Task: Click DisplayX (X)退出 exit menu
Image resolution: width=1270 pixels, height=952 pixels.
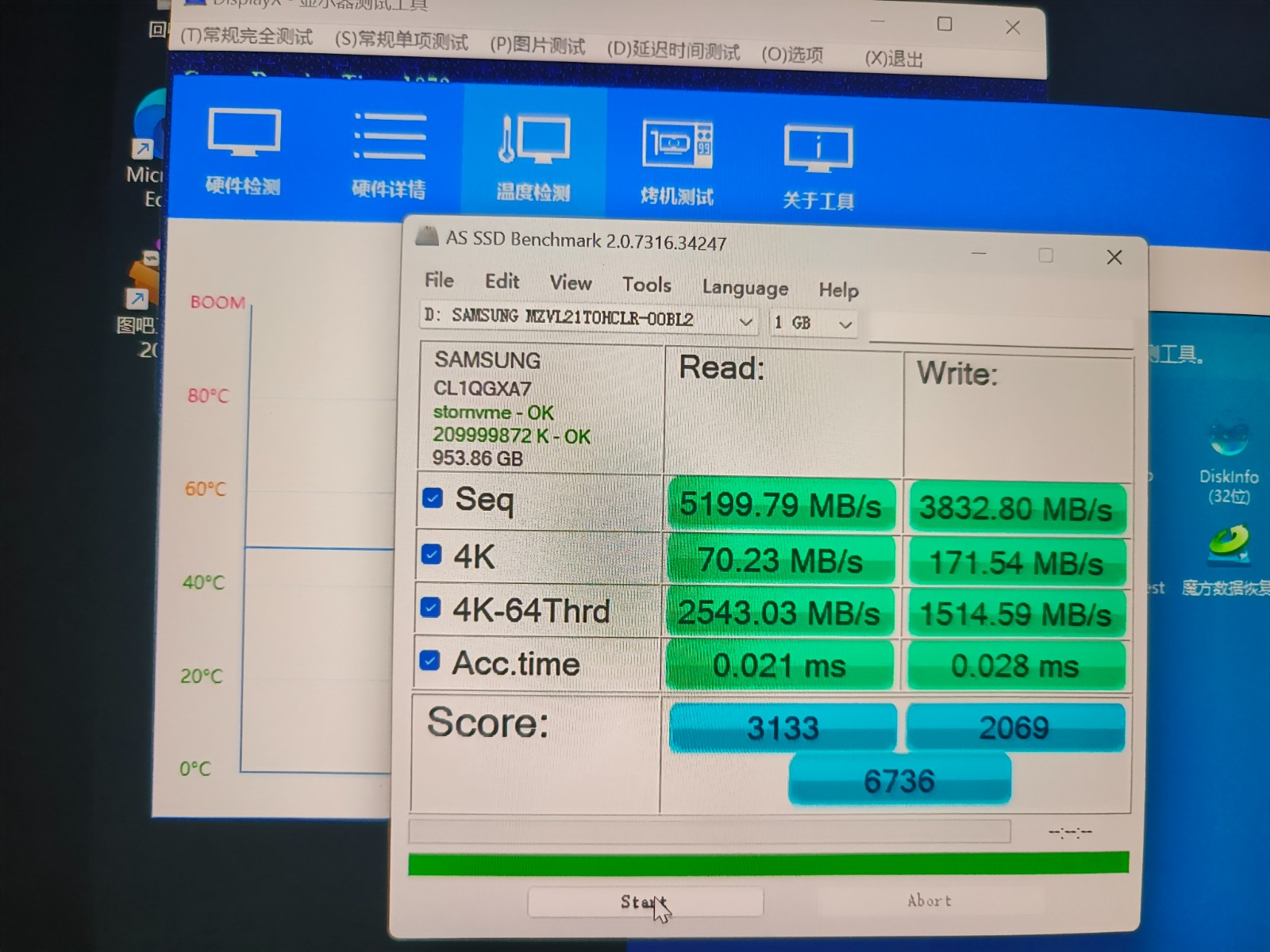Action: [894, 59]
